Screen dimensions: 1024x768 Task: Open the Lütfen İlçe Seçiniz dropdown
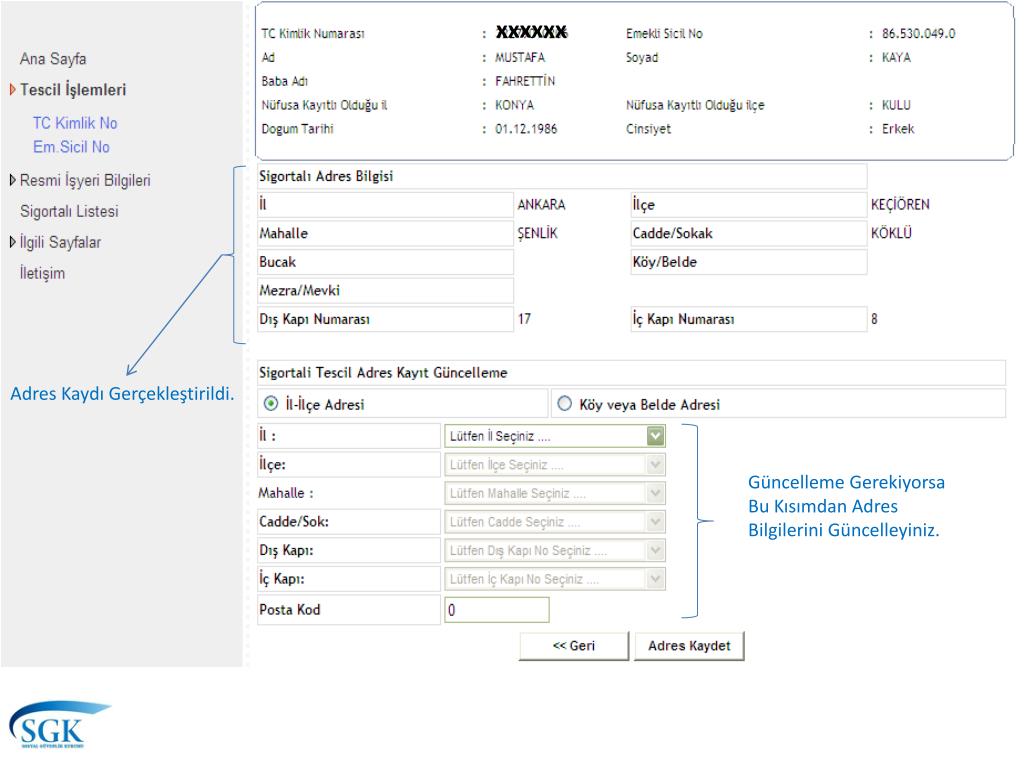[555, 464]
